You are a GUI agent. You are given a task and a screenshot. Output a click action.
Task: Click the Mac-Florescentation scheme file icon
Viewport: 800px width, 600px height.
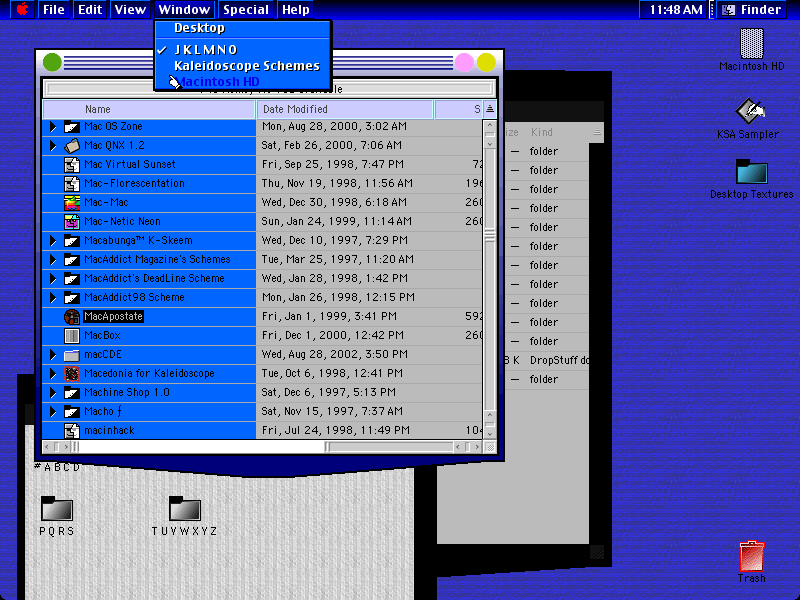coord(72,184)
